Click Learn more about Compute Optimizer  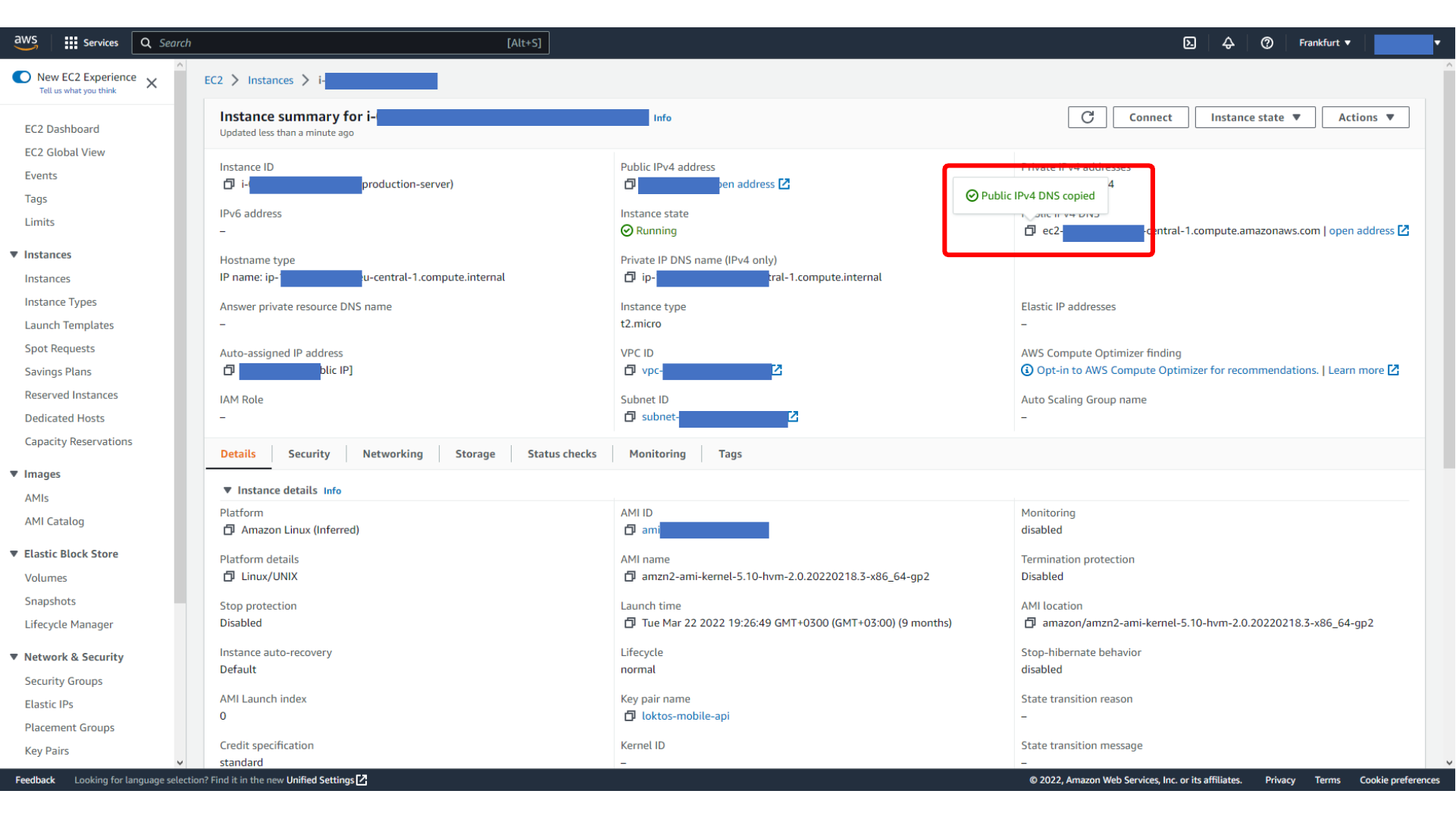tap(1363, 370)
